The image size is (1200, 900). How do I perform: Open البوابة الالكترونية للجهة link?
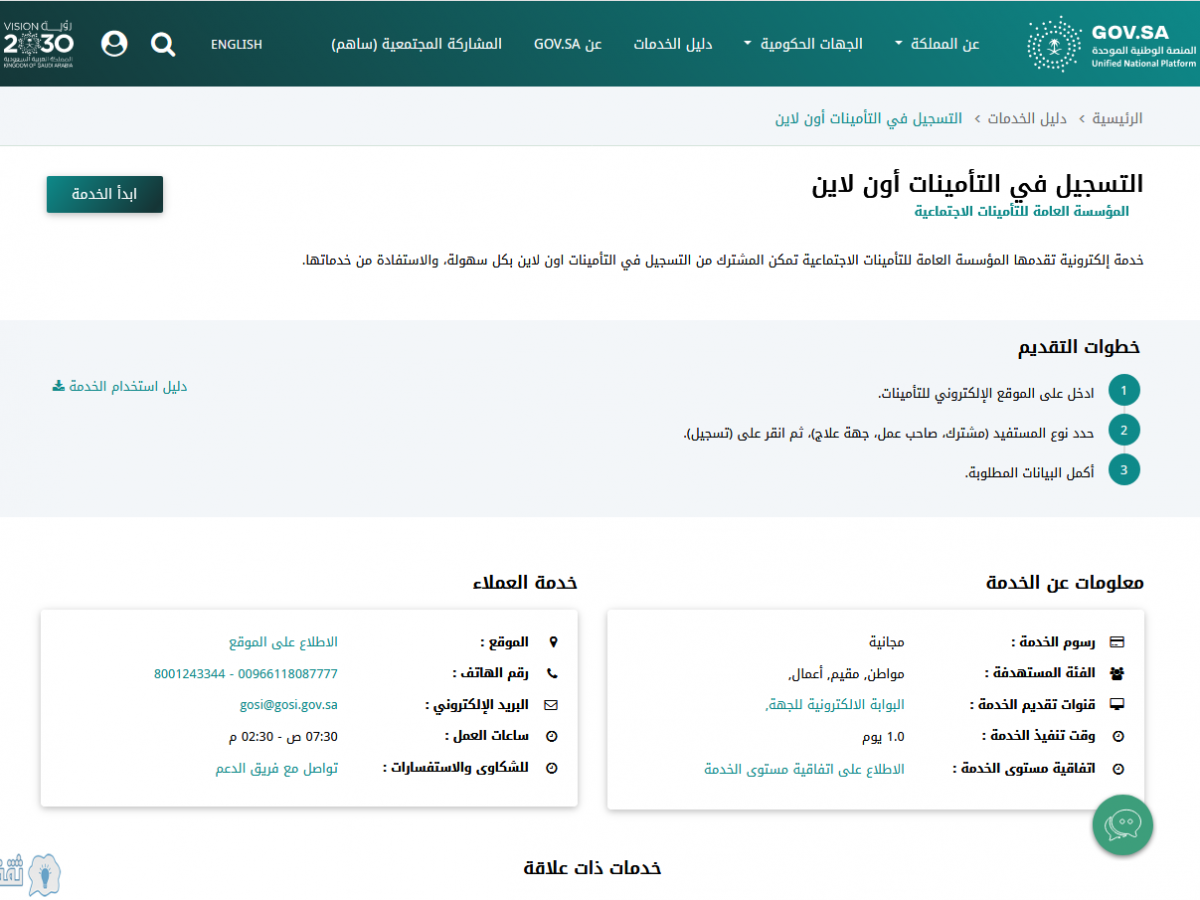coord(835,705)
